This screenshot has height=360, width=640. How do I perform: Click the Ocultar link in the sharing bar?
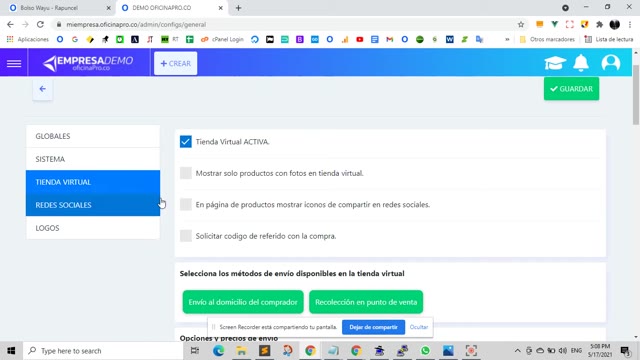click(419, 327)
